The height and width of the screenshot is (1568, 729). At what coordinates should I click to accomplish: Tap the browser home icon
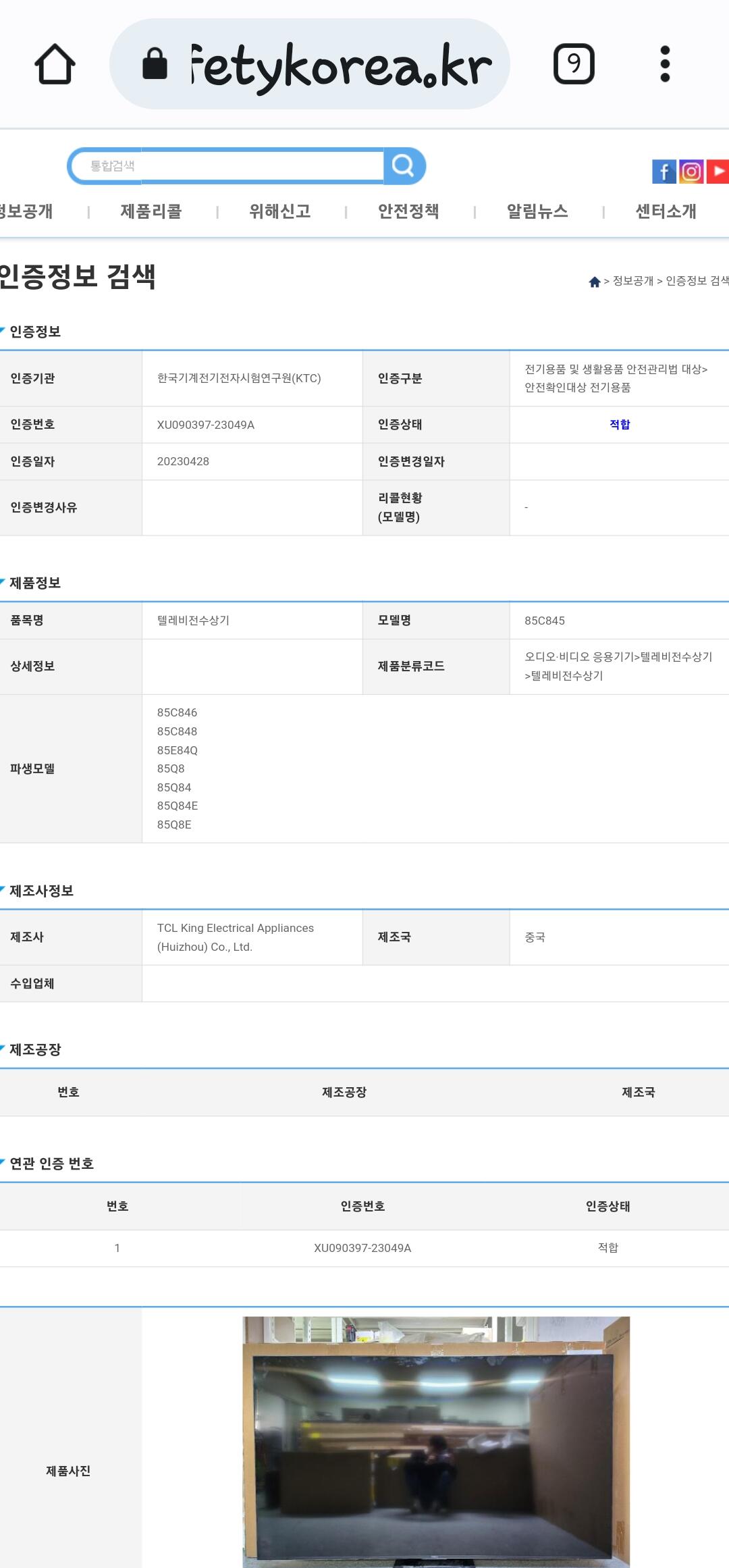[x=55, y=64]
